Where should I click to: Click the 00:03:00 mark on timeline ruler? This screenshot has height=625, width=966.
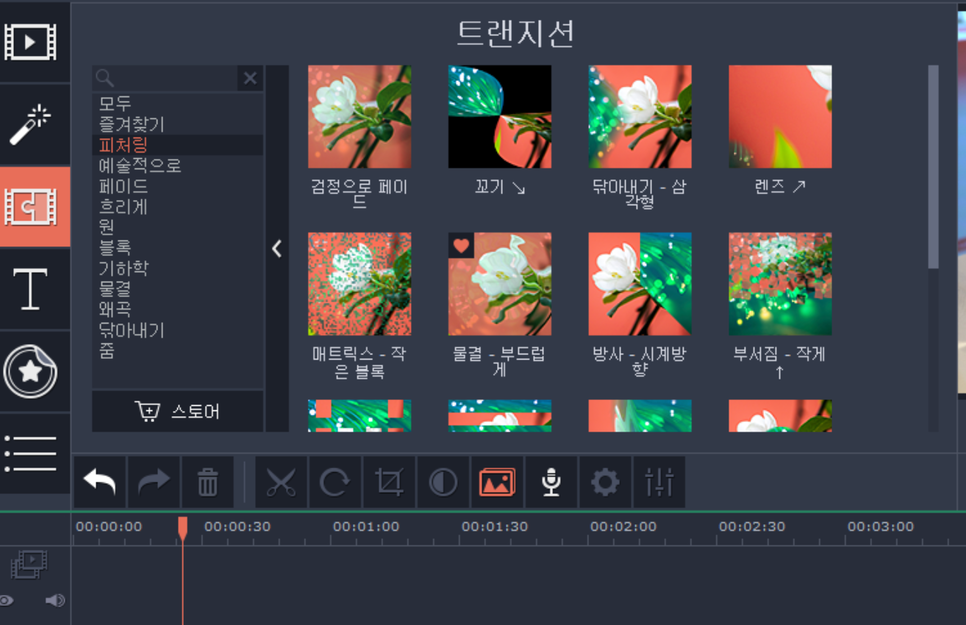880,527
